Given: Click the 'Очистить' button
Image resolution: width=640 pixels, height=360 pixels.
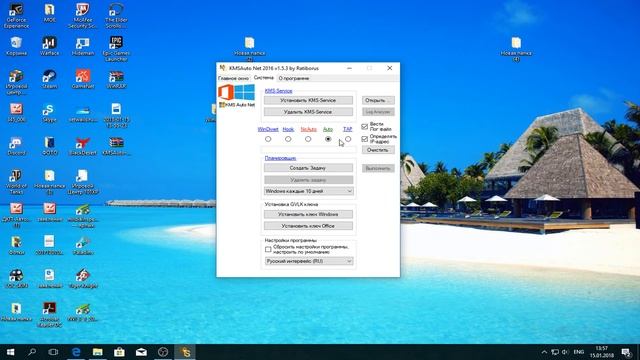Looking at the screenshot, I should [378, 150].
